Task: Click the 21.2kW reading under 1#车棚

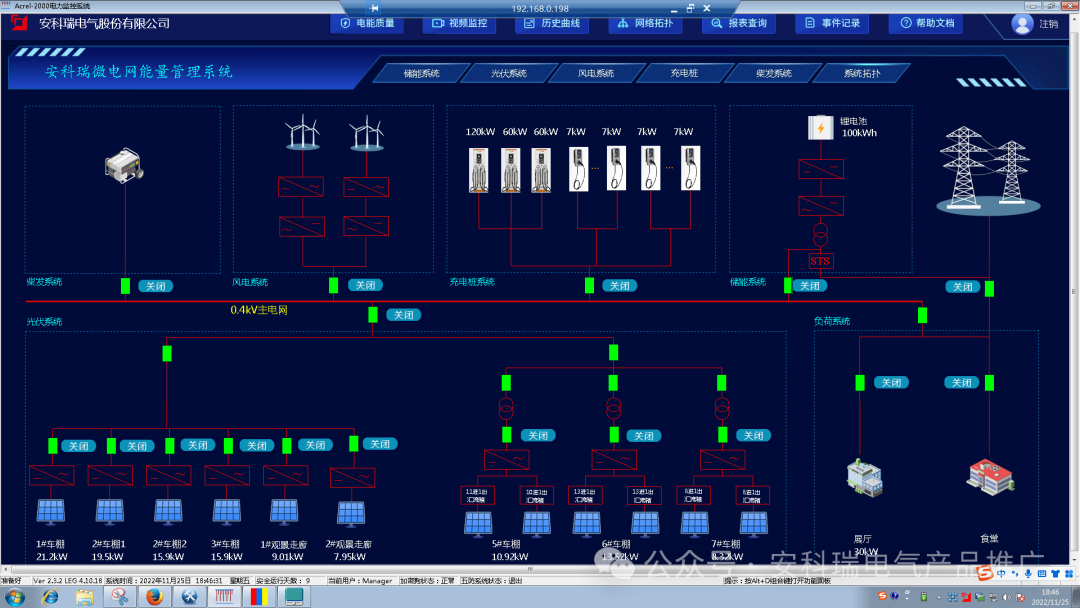Action: [52, 556]
